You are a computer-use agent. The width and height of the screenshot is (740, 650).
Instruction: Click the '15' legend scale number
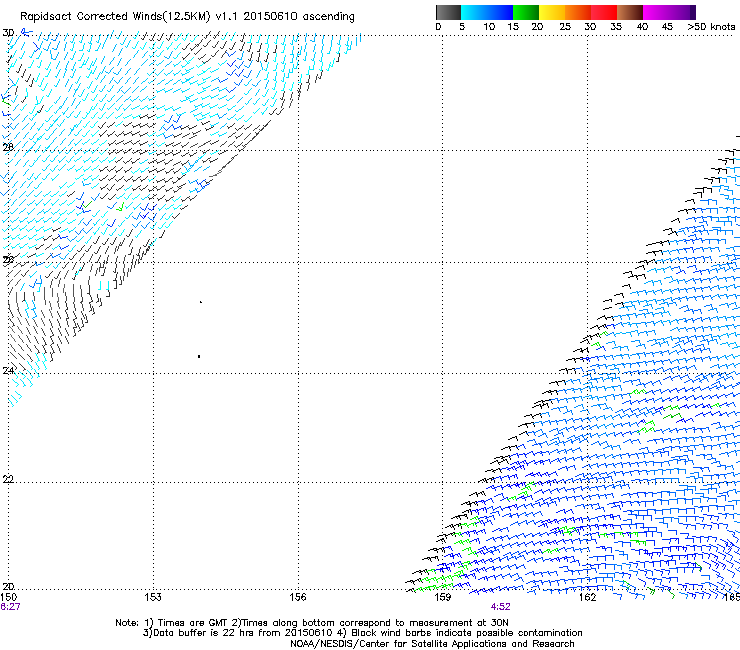tap(513, 27)
